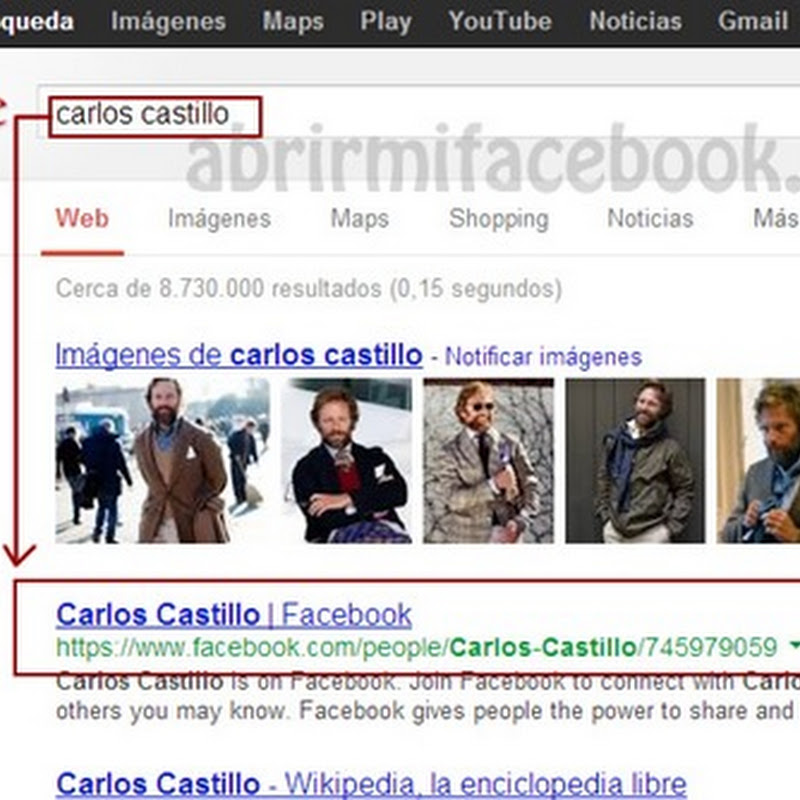Select the Web results tab
The height and width of the screenshot is (800, 800).
coord(82,219)
